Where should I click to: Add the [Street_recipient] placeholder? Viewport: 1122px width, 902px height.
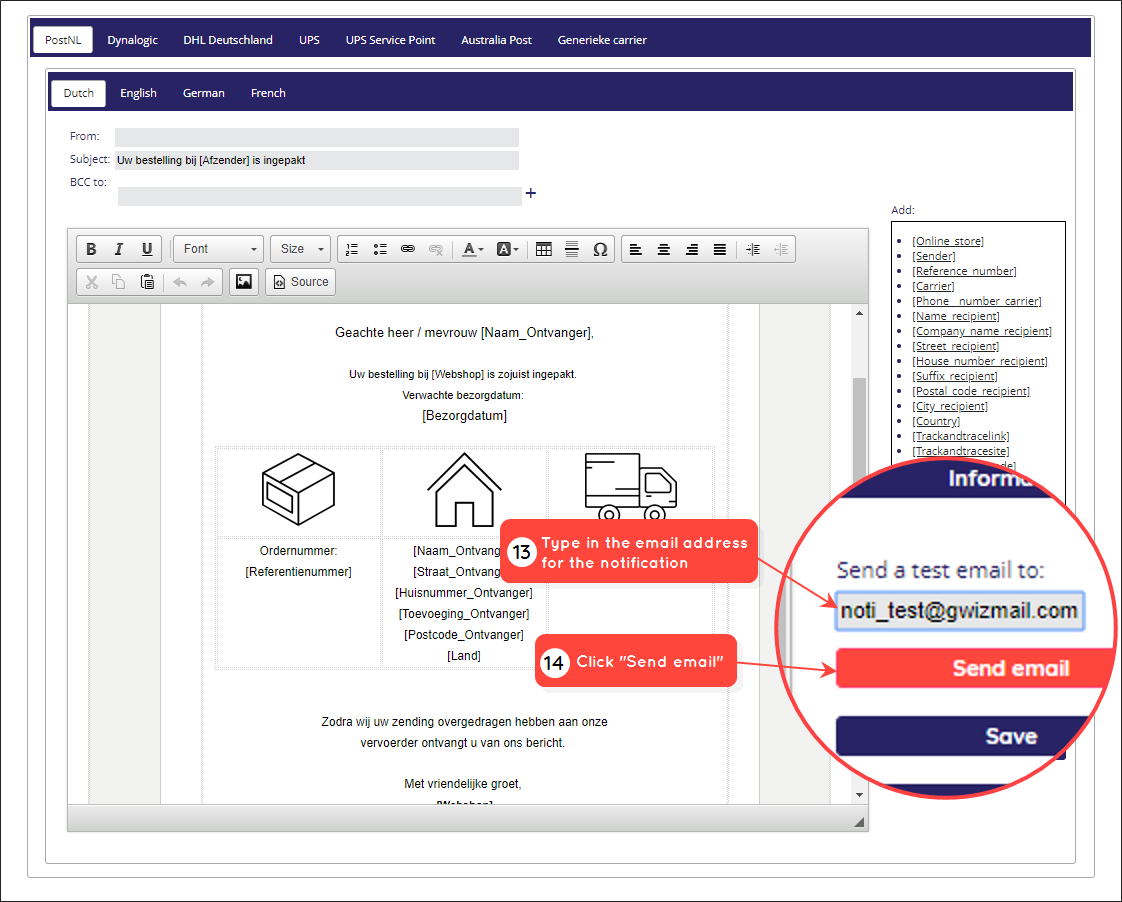955,346
